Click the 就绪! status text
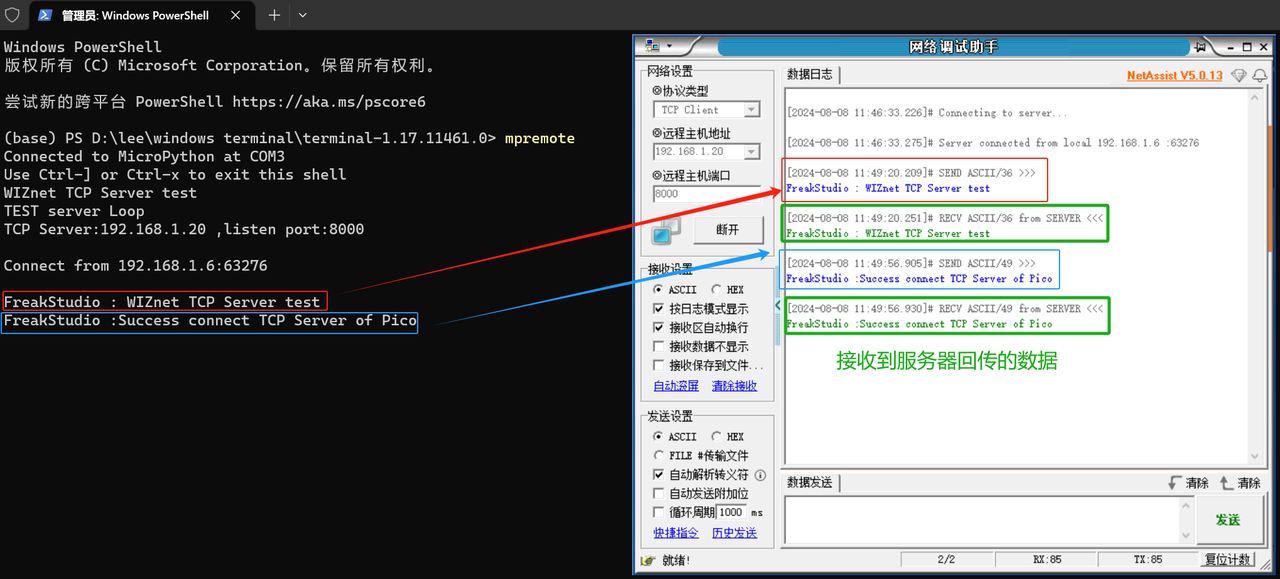Viewport: 1280px width, 579px height. [676, 560]
